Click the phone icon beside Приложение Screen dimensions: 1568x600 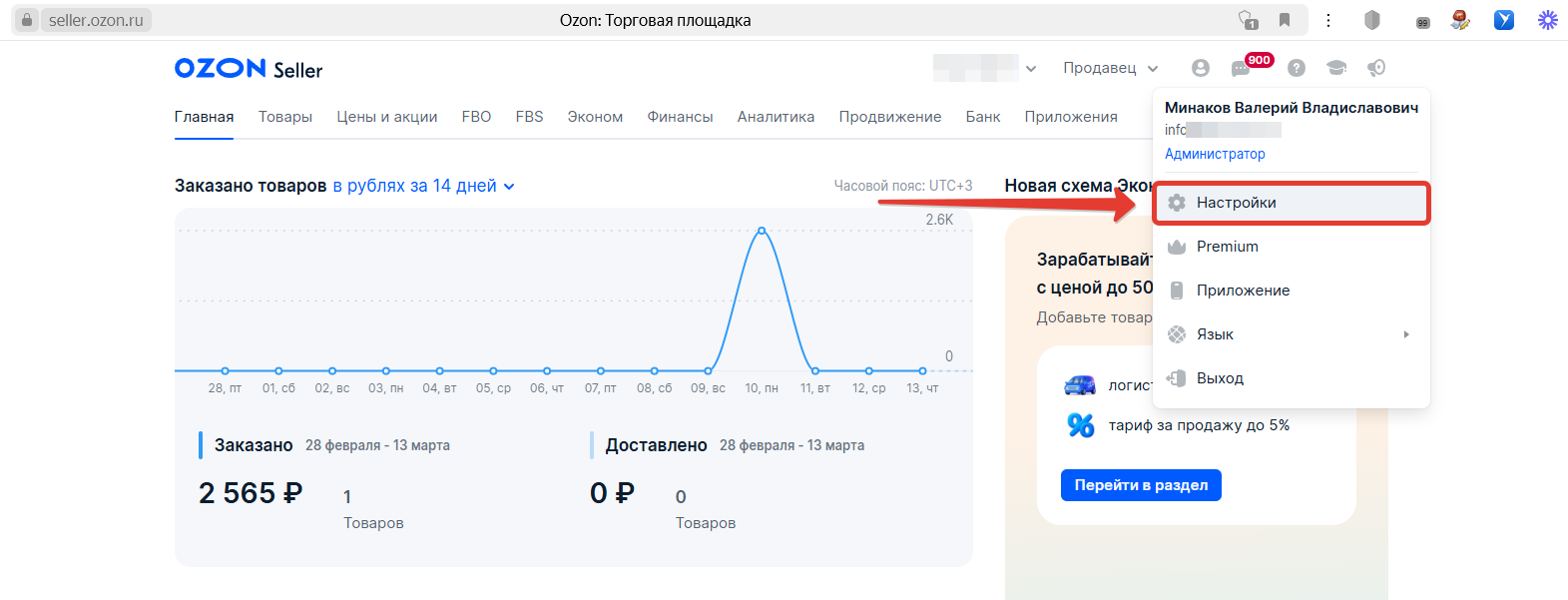[x=1177, y=291]
